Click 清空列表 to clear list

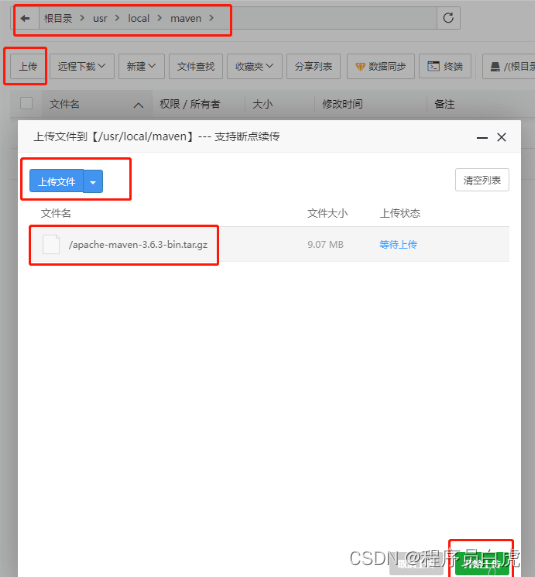[x=482, y=180]
